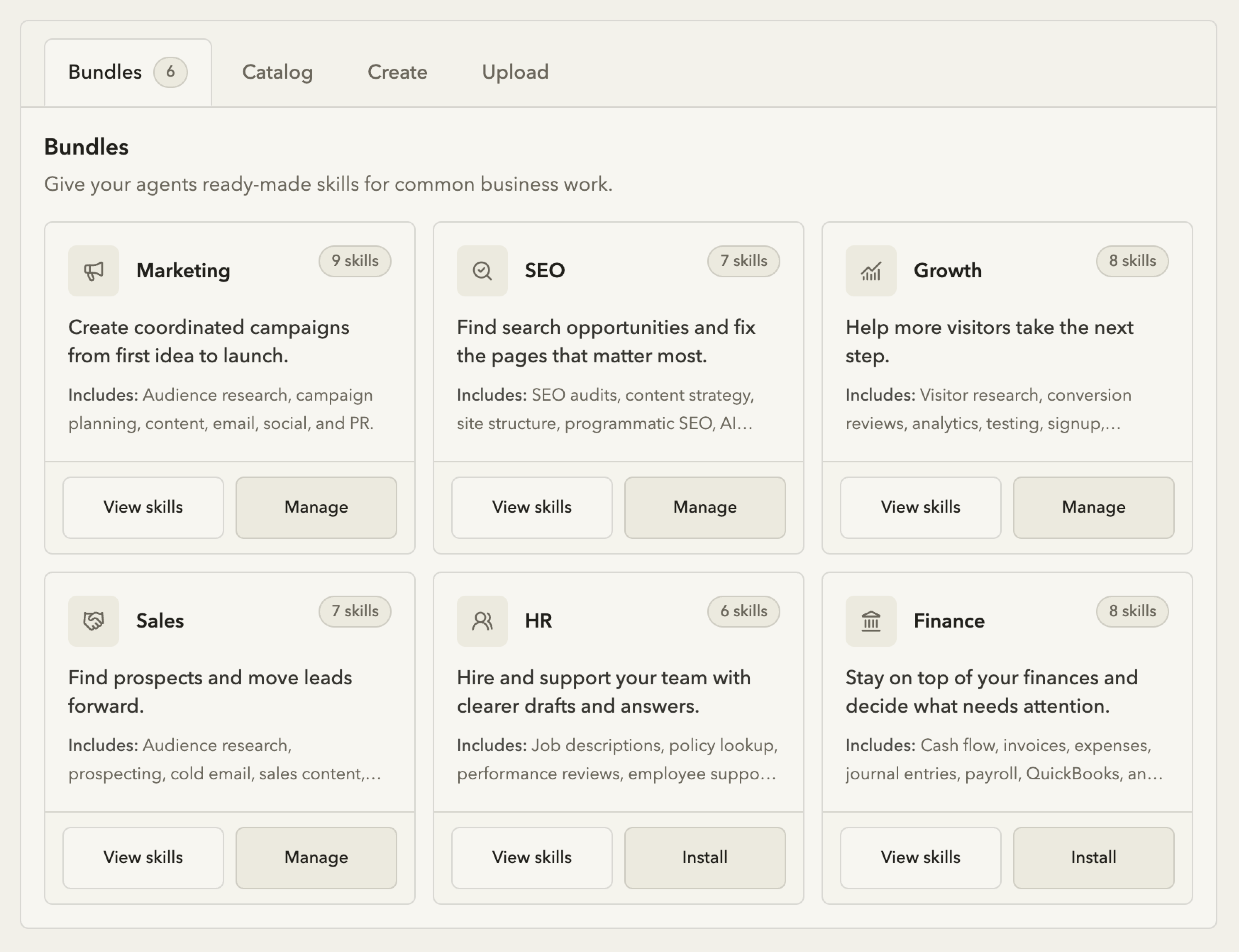1239x952 pixels.
Task: Manage the Growth bundle
Action: point(1094,507)
